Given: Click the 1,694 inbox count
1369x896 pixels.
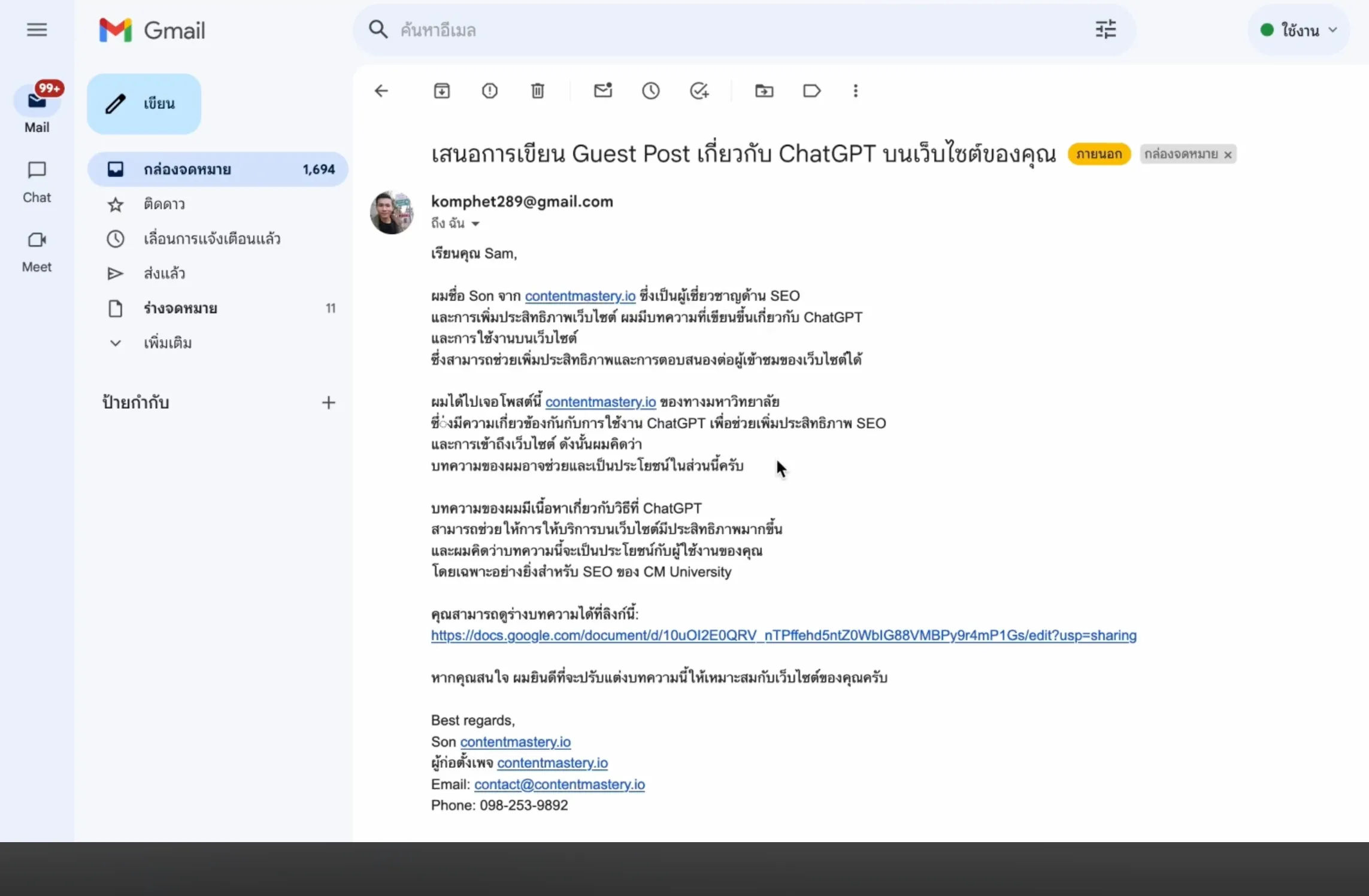Looking at the screenshot, I should (319, 169).
